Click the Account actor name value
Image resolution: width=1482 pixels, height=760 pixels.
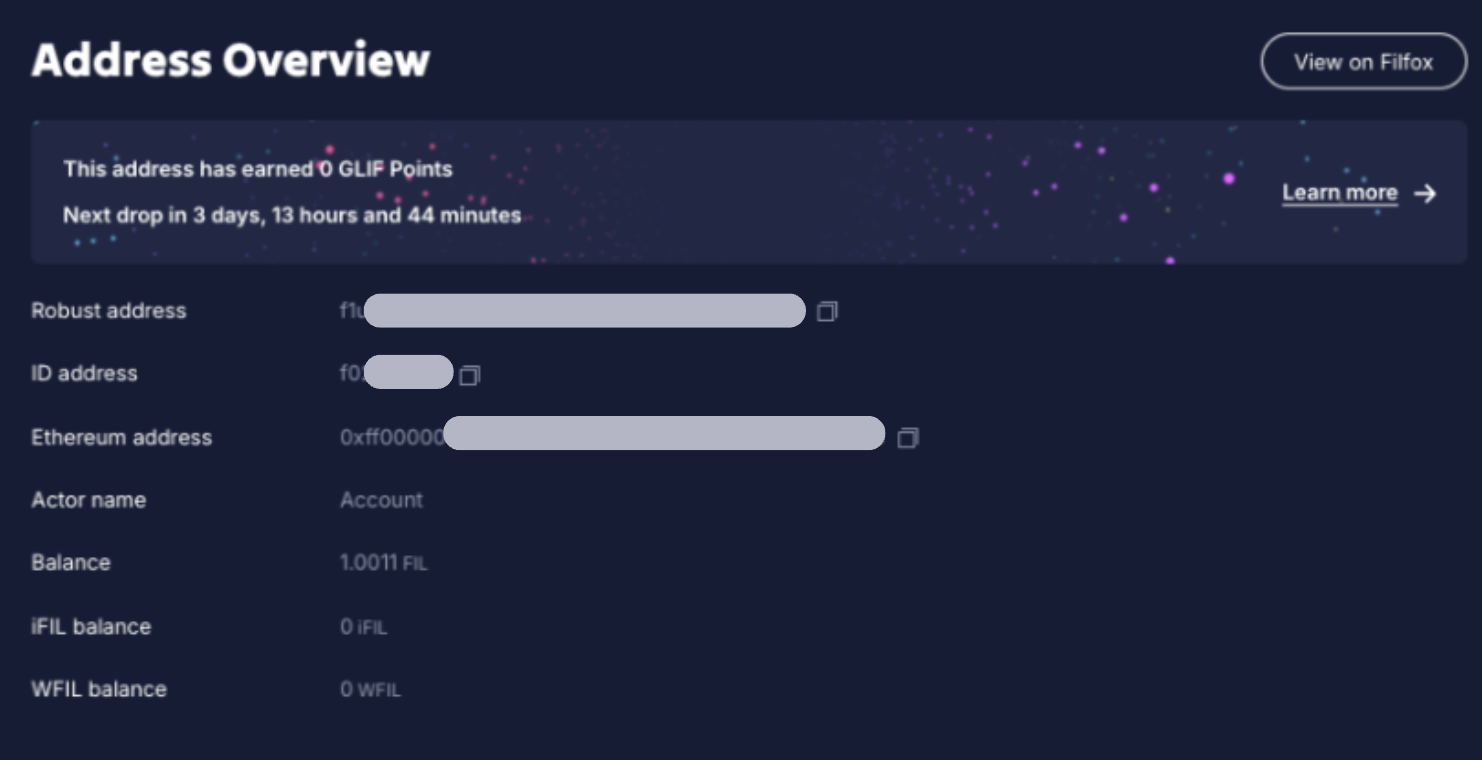[381, 500]
